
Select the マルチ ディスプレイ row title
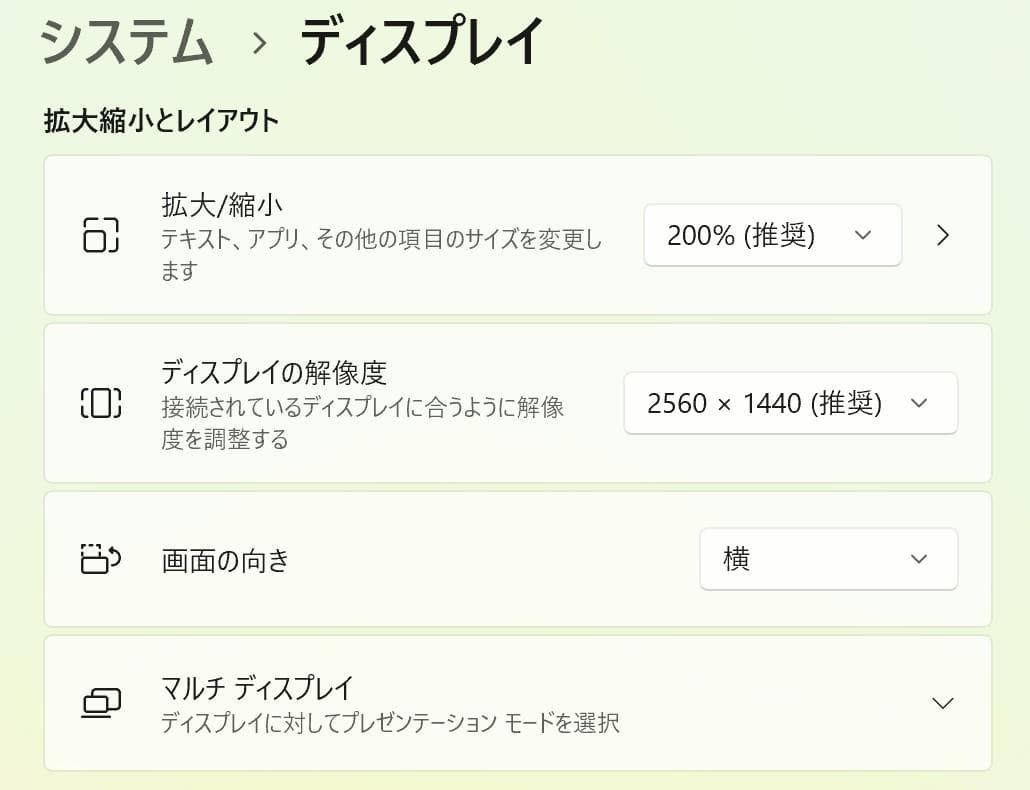(257, 688)
